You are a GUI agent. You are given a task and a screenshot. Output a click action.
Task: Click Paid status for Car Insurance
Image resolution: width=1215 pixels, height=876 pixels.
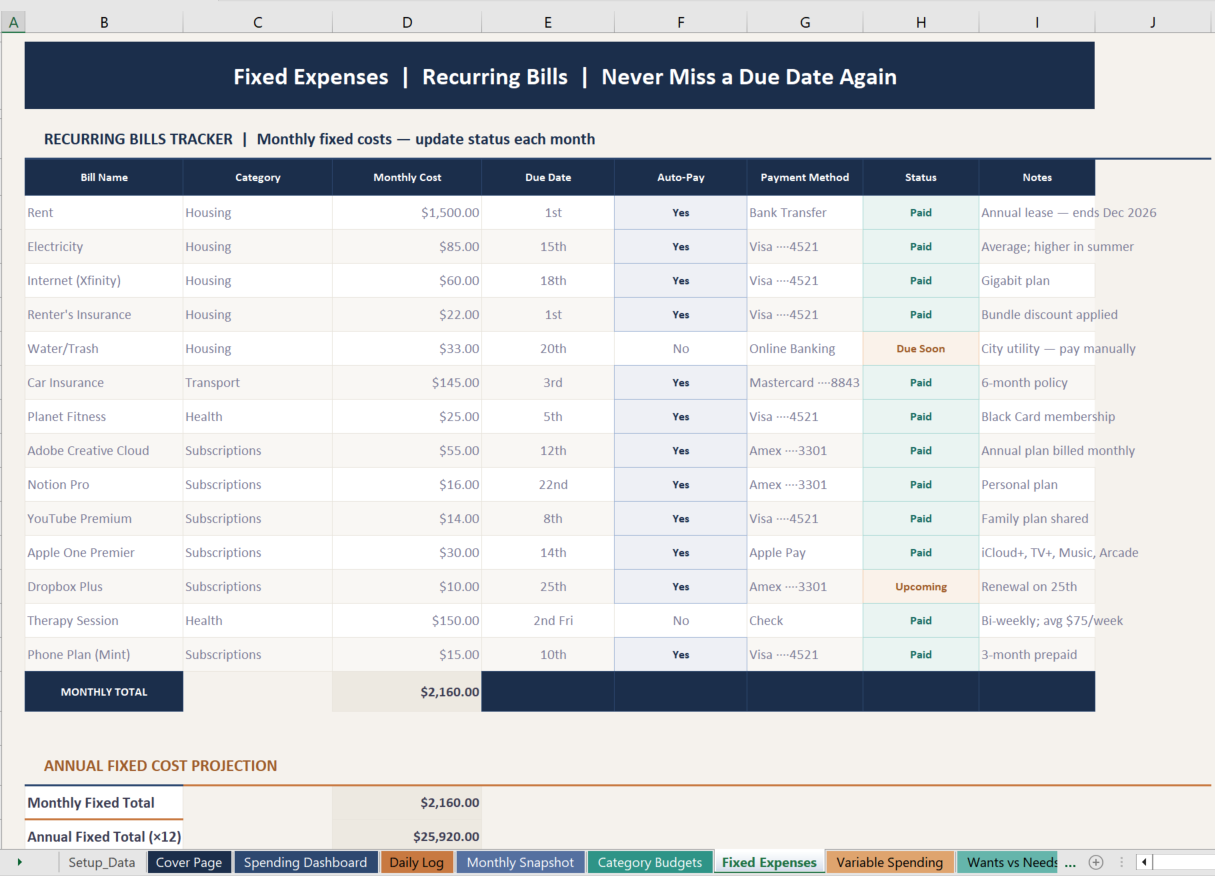[921, 383]
